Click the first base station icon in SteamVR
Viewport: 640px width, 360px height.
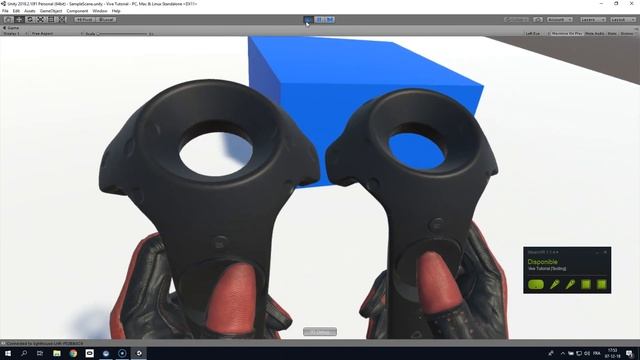pyautogui.click(x=586, y=284)
